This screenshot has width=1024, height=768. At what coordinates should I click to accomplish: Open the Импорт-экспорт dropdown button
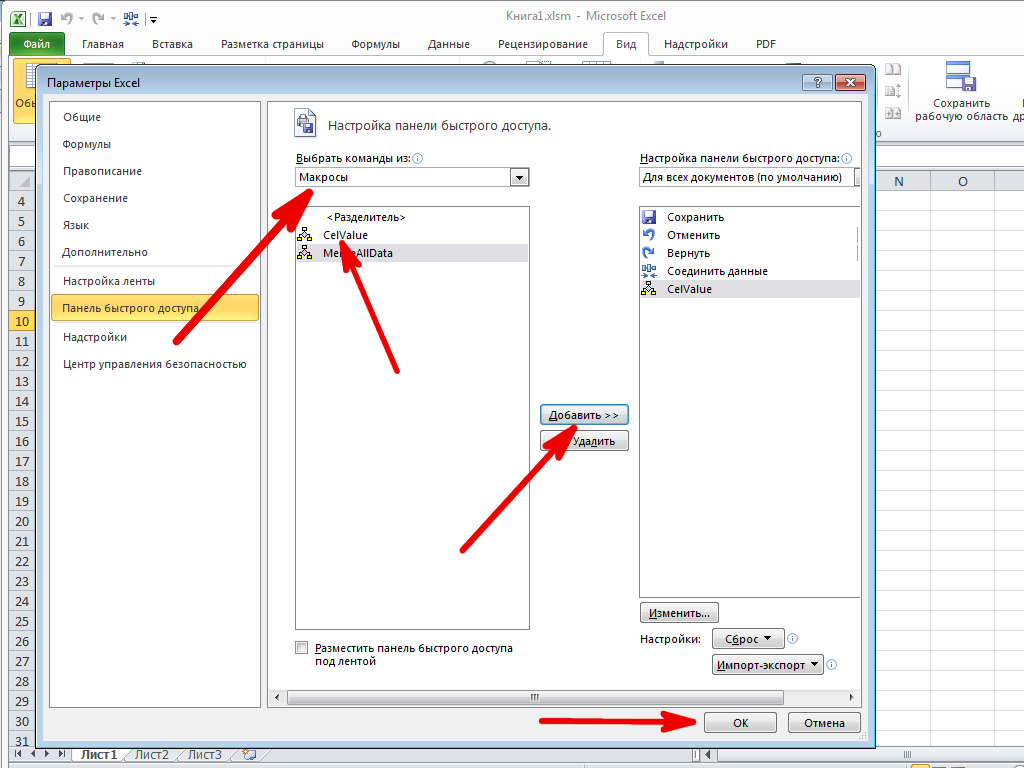(x=767, y=665)
